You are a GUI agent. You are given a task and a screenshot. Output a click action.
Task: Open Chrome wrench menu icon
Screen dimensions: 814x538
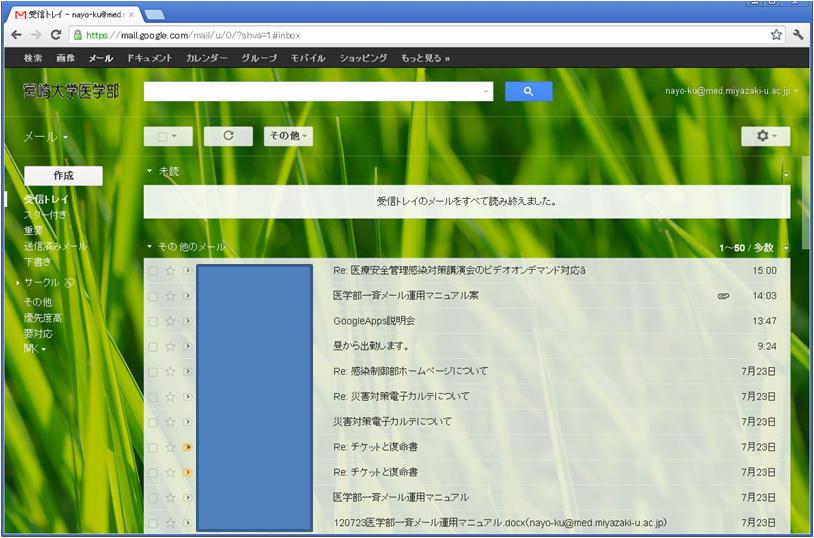click(798, 34)
